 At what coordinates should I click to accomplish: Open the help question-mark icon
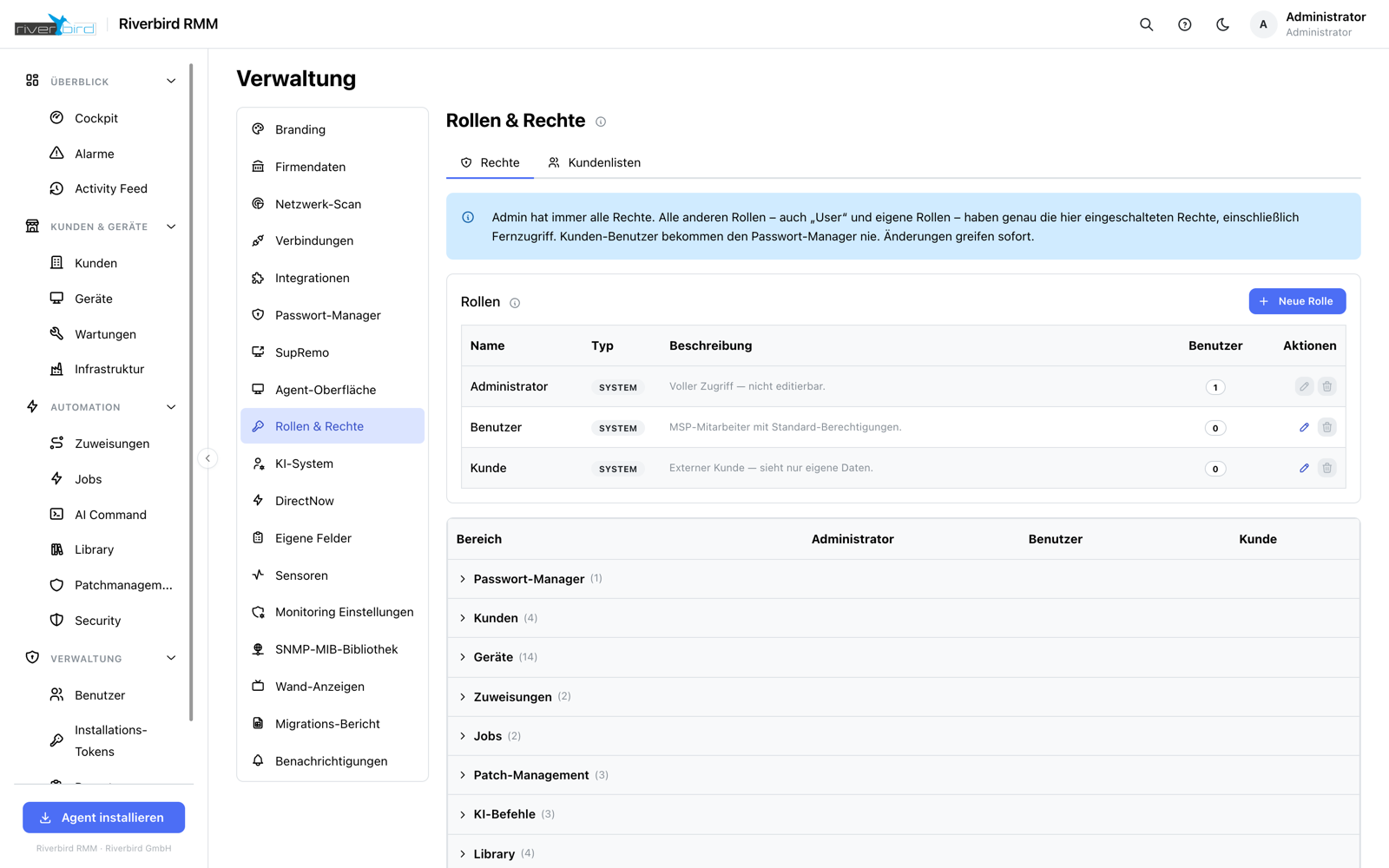[x=1184, y=24]
